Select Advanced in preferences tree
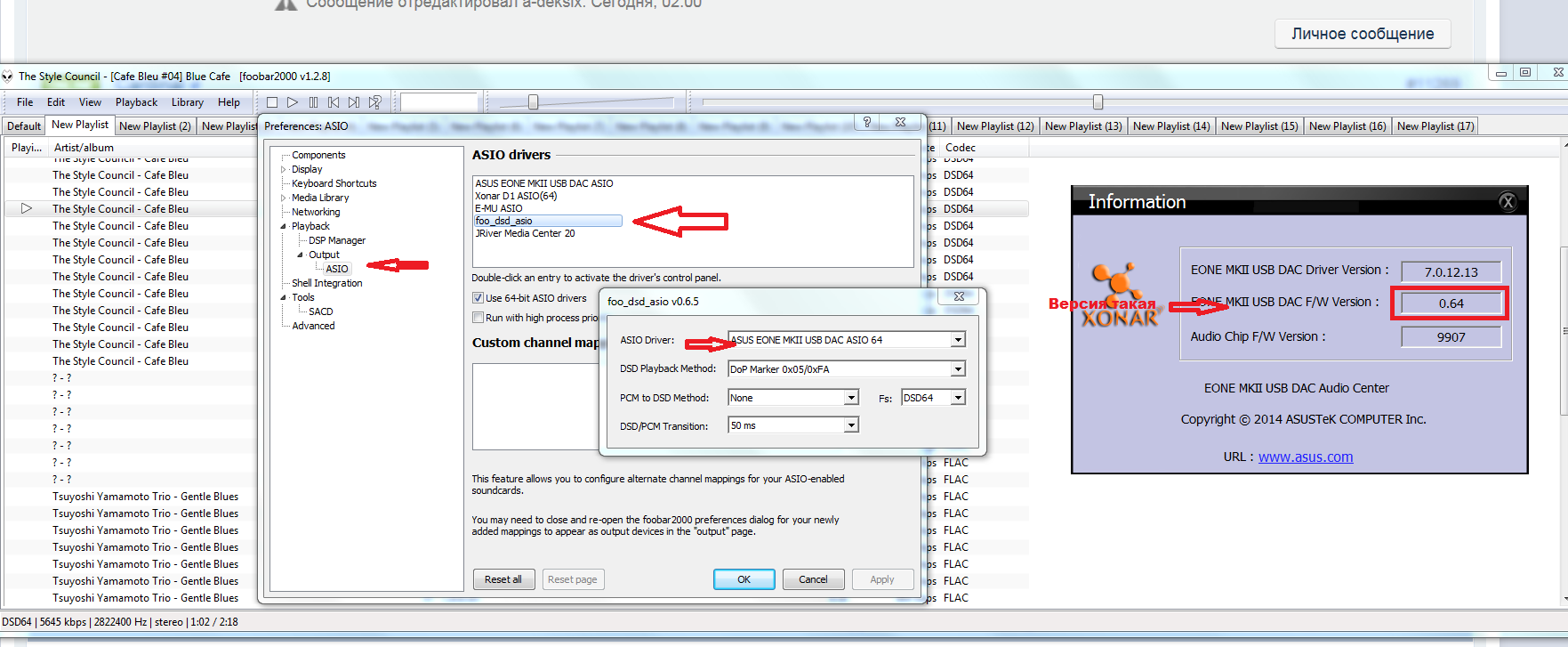The height and width of the screenshot is (647, 1568). pos(314,326)
